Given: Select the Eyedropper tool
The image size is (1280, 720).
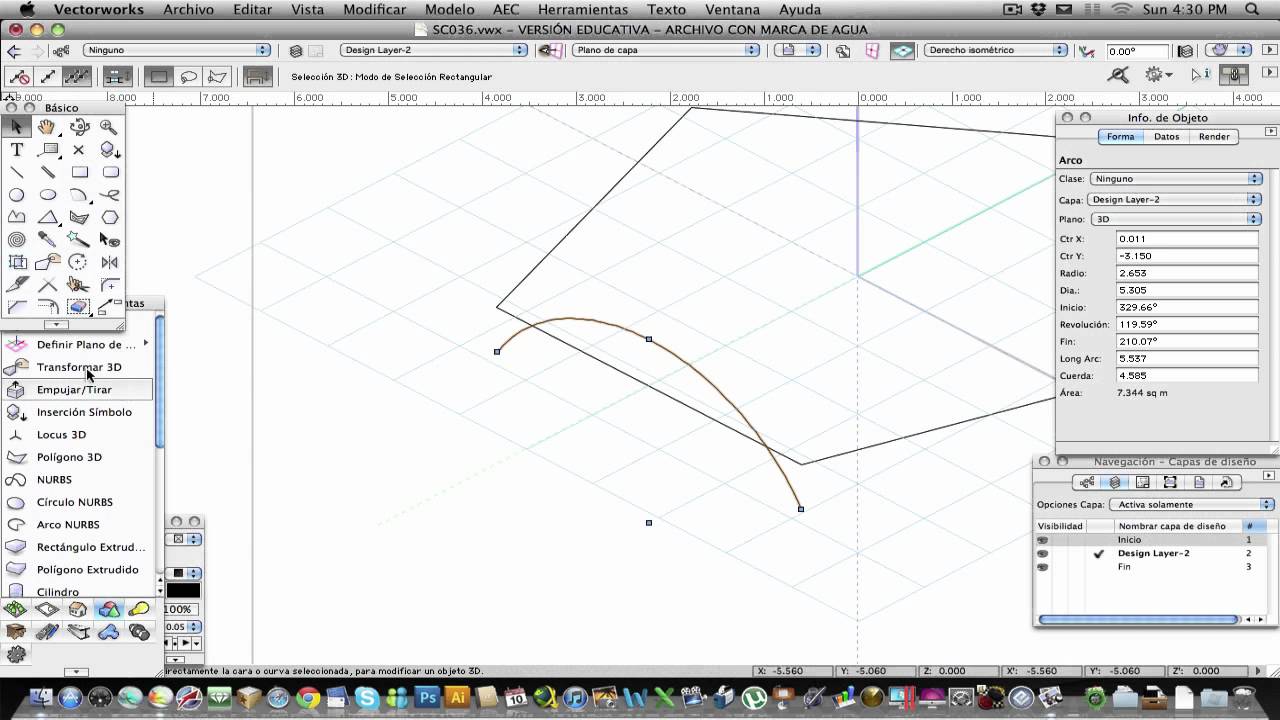Looking at the screenshot, I should (47, 240).
